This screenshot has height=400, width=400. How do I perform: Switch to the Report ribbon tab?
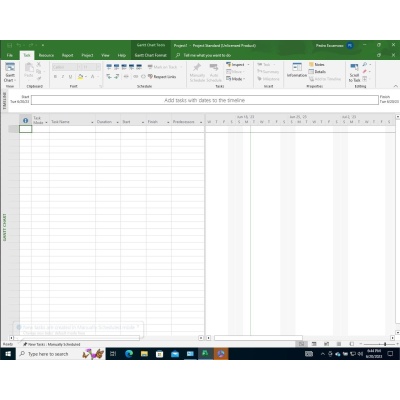click(67, 55)
